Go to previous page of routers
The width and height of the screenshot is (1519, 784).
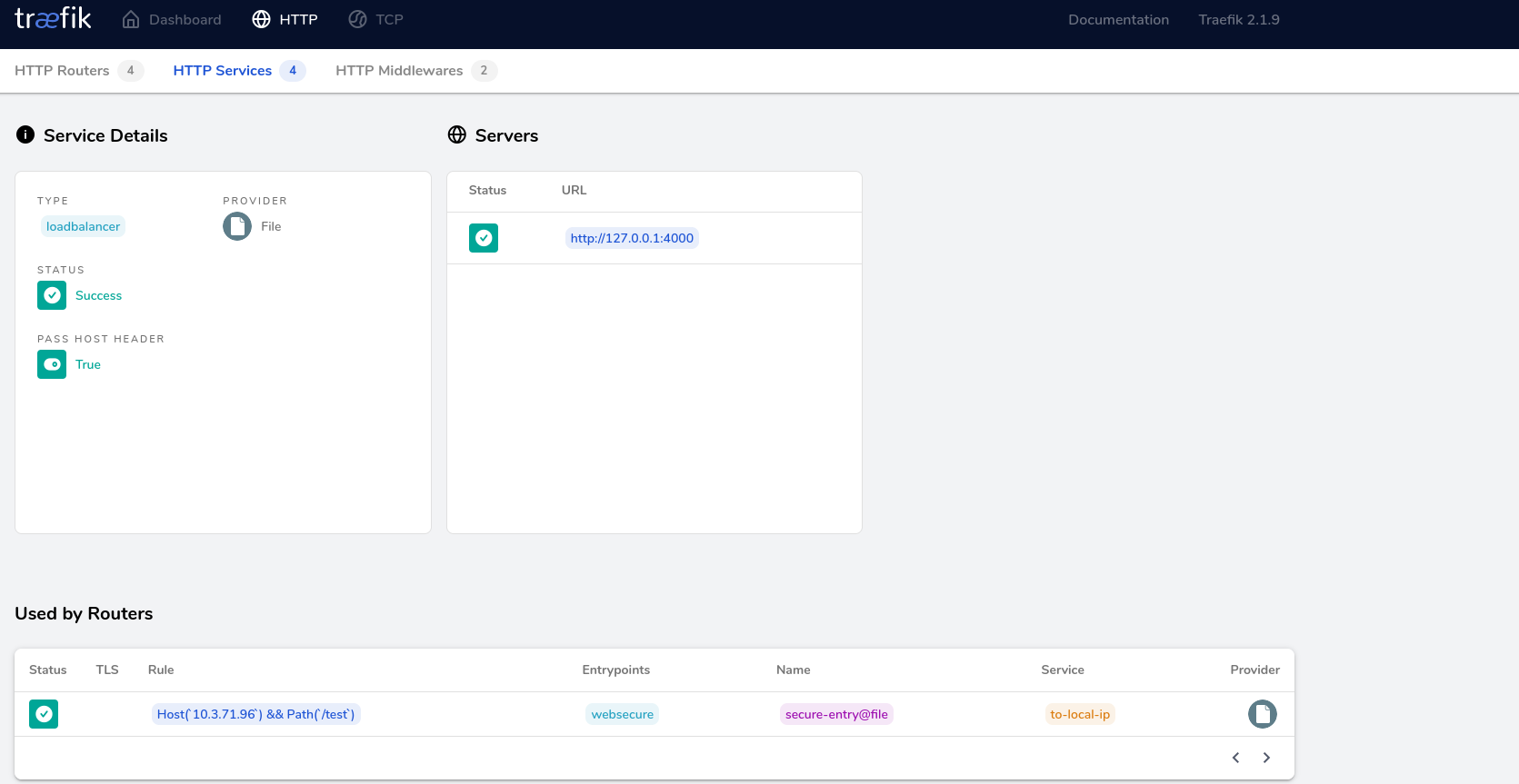[x=1236, y=758]
